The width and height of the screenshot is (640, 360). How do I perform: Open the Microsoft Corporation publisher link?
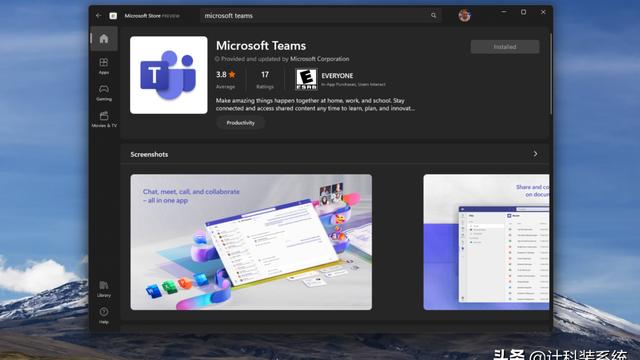click(x=320, y=59)
